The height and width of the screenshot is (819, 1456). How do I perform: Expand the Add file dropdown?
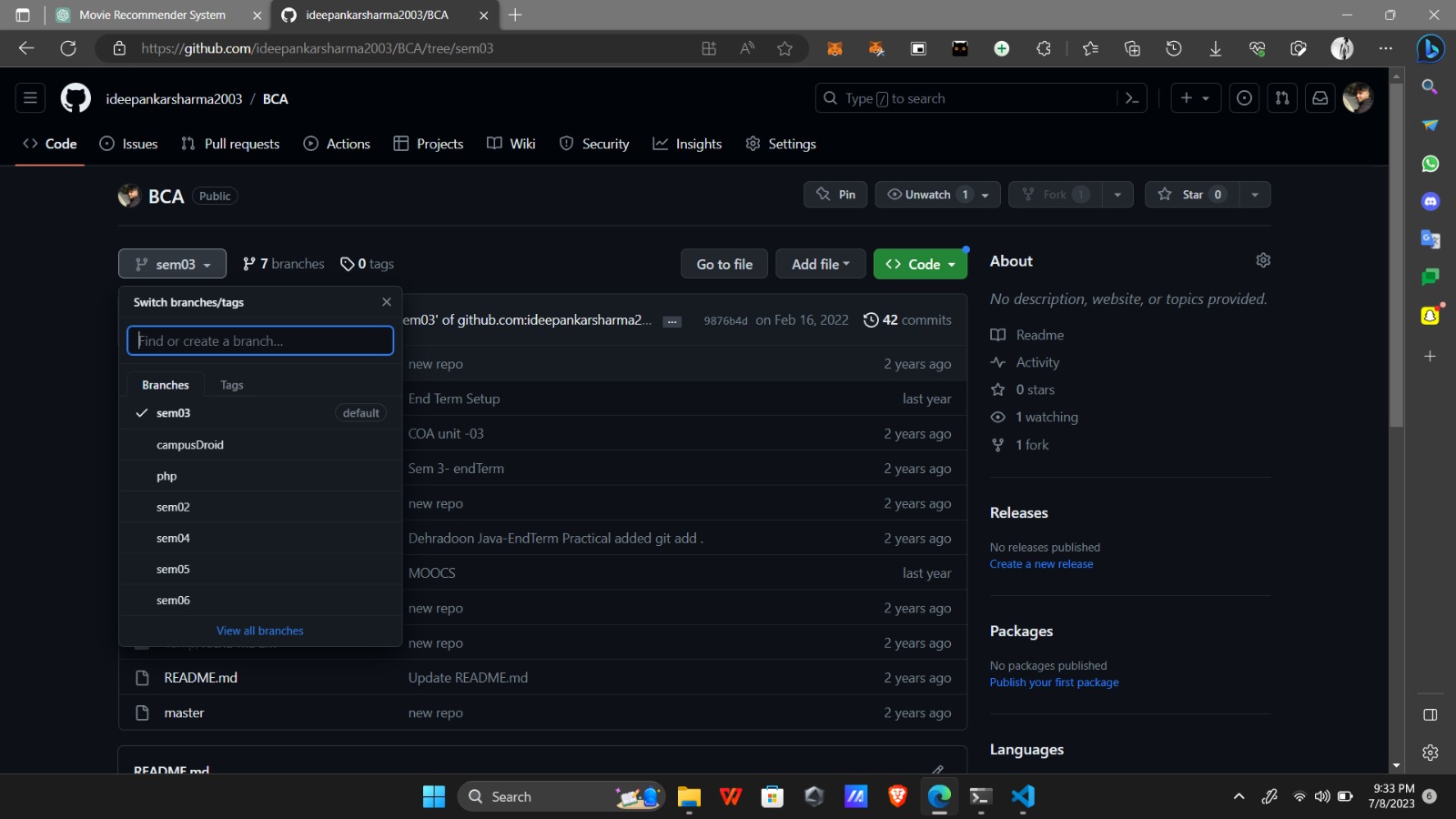[820, 264]
